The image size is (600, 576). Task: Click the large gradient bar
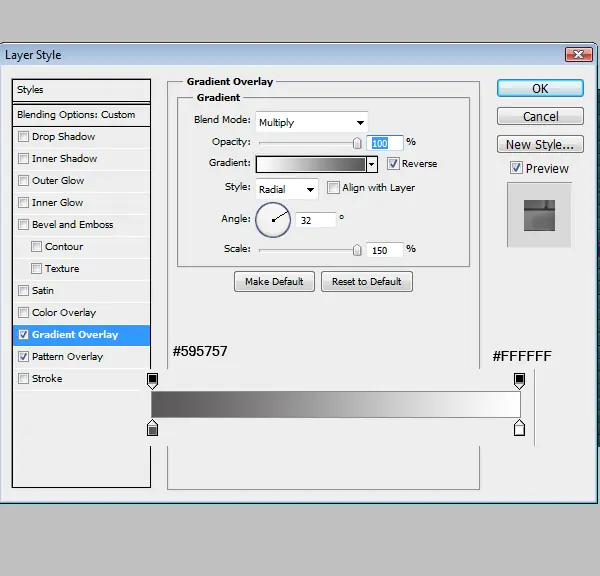[336, 404]
